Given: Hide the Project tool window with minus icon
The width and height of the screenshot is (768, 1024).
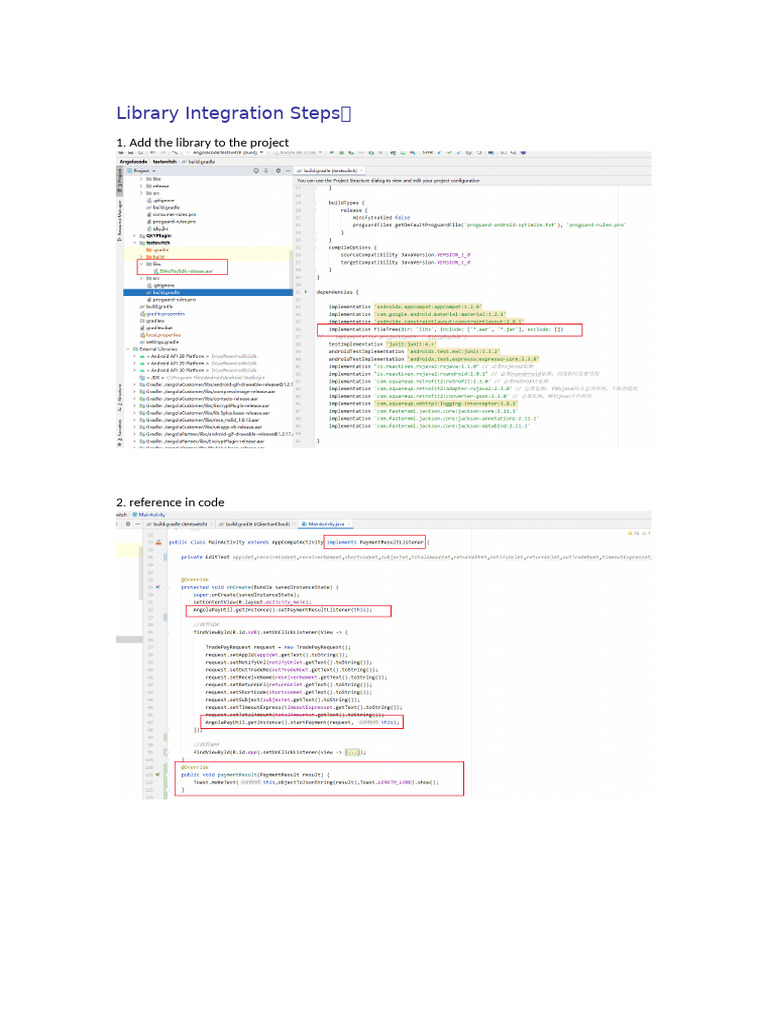Looking at the screenshot, I should click(287, 170).
